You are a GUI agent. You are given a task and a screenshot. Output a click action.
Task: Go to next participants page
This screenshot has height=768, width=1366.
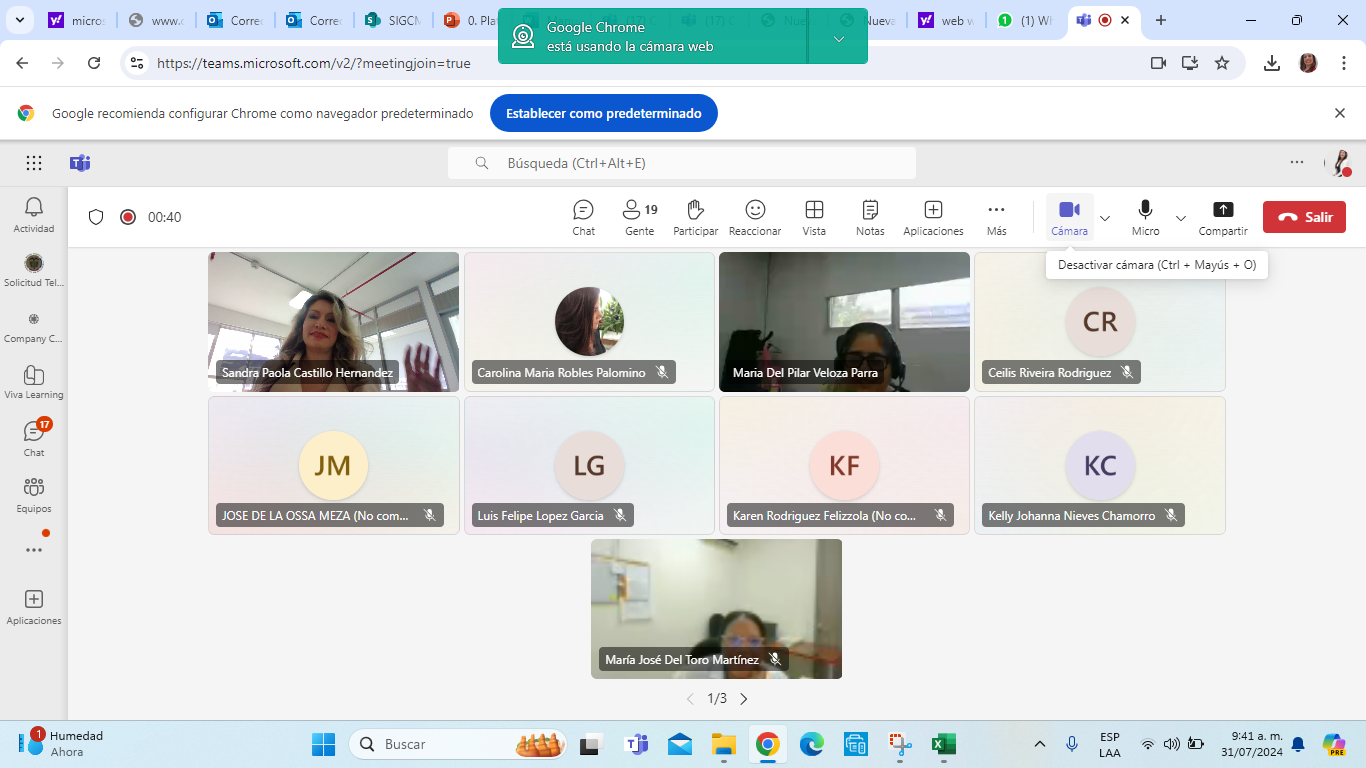pyautogui.click(x=743, y=699)
